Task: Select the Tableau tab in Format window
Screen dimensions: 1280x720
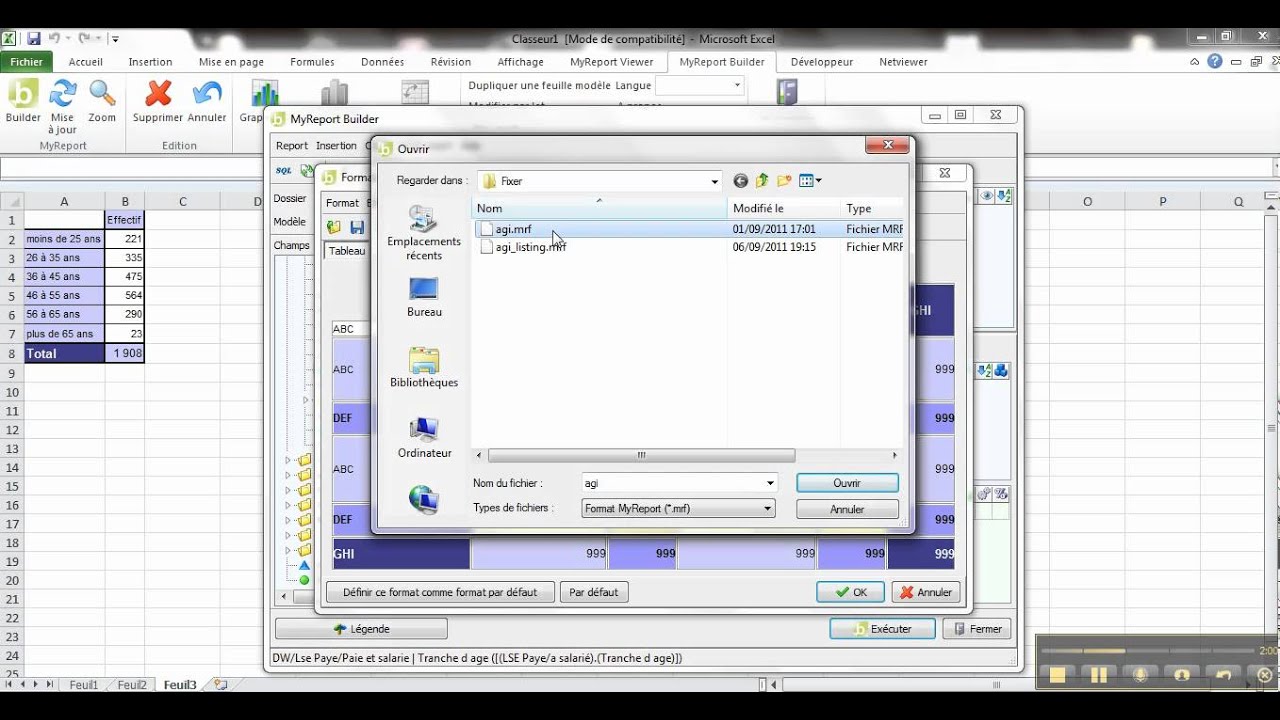Action: pos(347,251)
